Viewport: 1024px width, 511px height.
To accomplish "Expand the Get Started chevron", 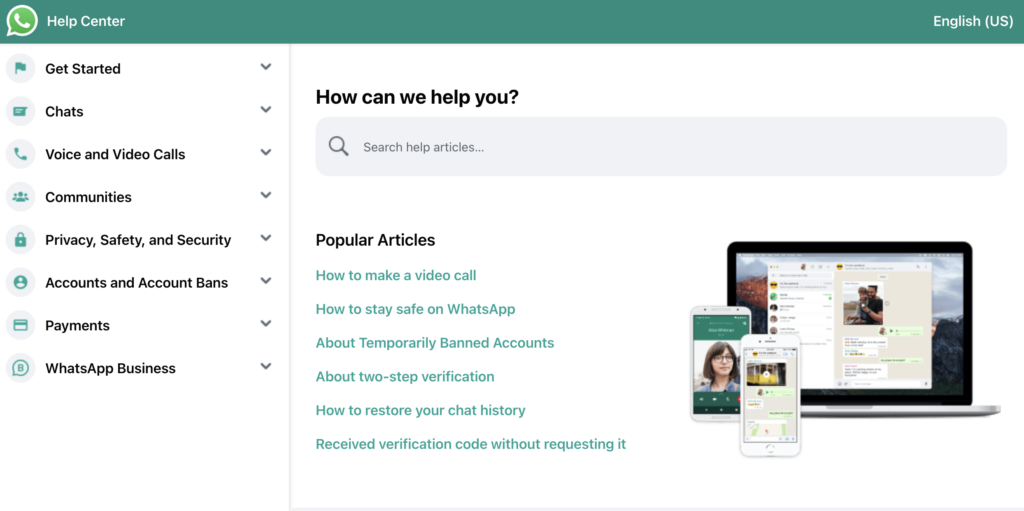I will coord(266,67).
